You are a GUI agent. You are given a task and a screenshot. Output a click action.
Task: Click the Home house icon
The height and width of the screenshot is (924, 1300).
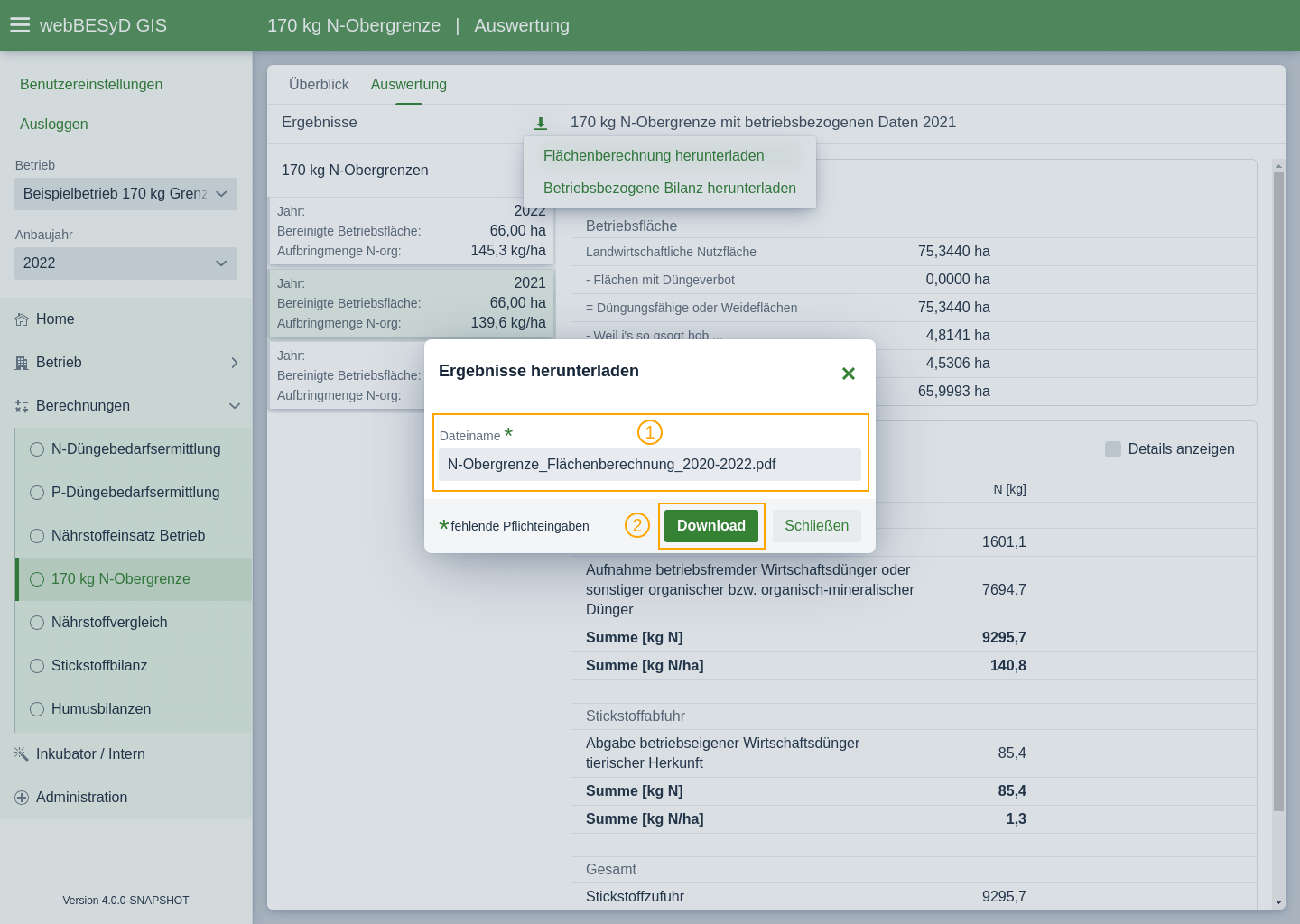[22, 319]
